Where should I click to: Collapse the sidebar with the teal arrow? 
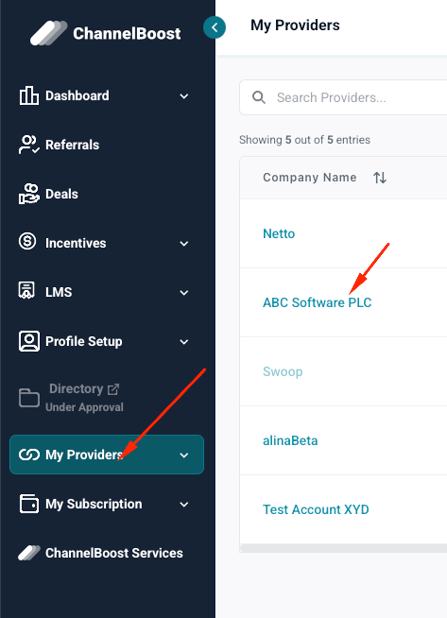tap(214, 28)
